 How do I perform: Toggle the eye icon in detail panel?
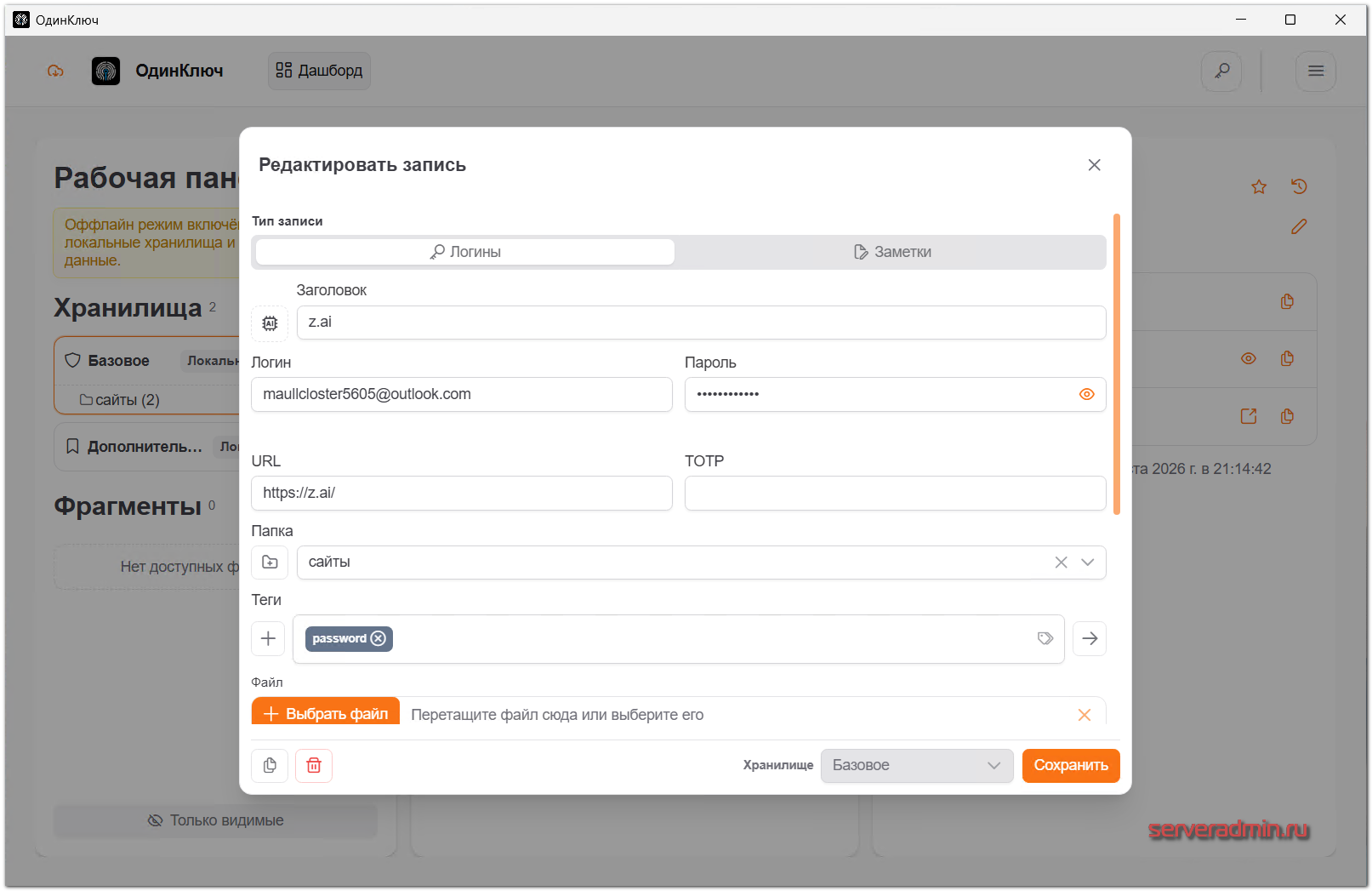(1249, 359)
